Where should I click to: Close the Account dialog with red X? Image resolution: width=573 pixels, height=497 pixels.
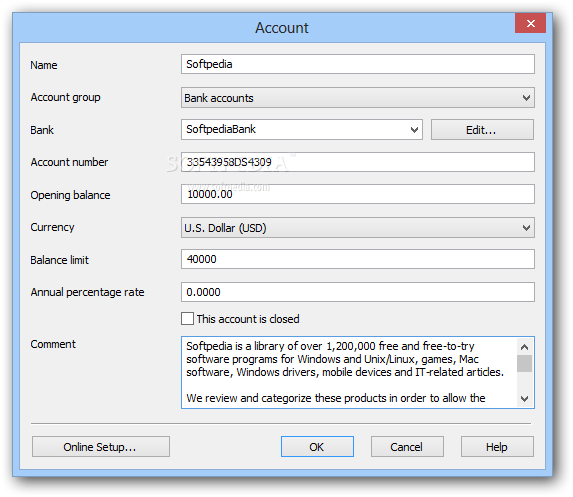point(531,24)
